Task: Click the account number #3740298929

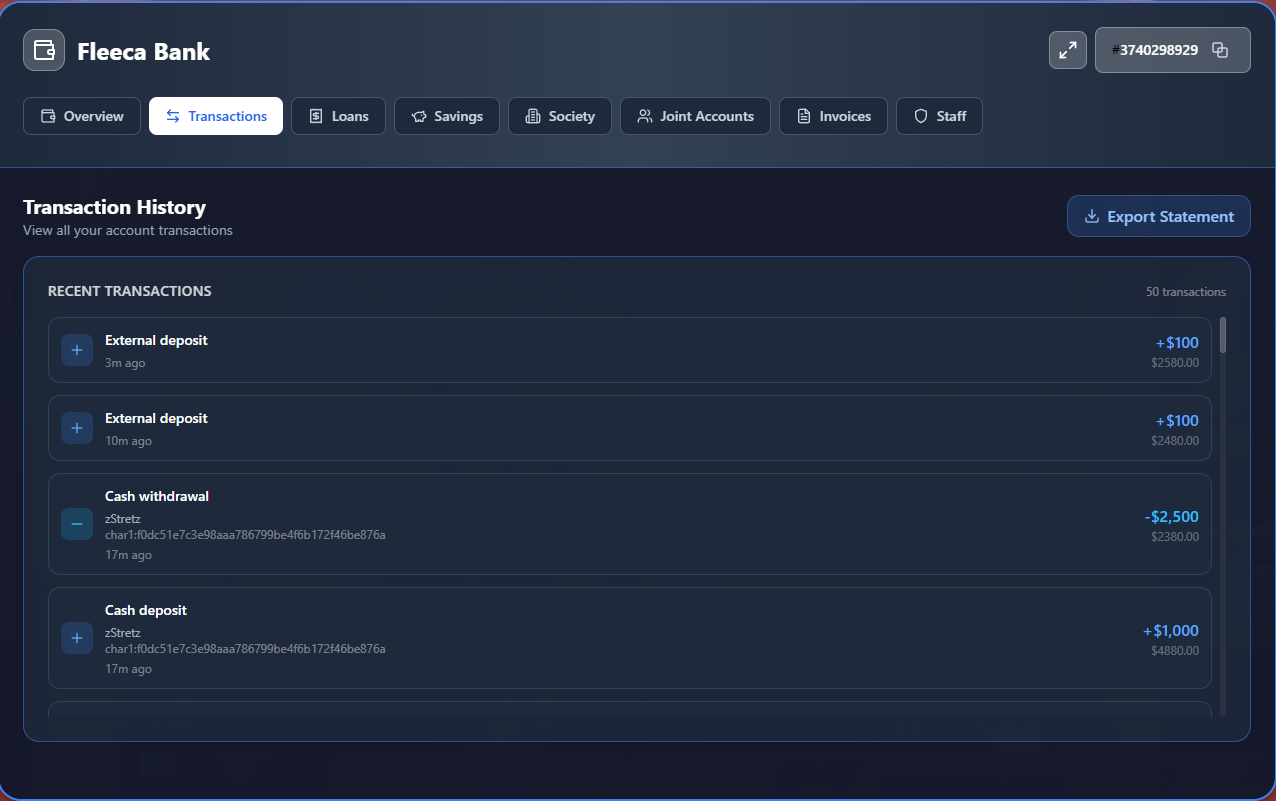Action: (1155, 50)
